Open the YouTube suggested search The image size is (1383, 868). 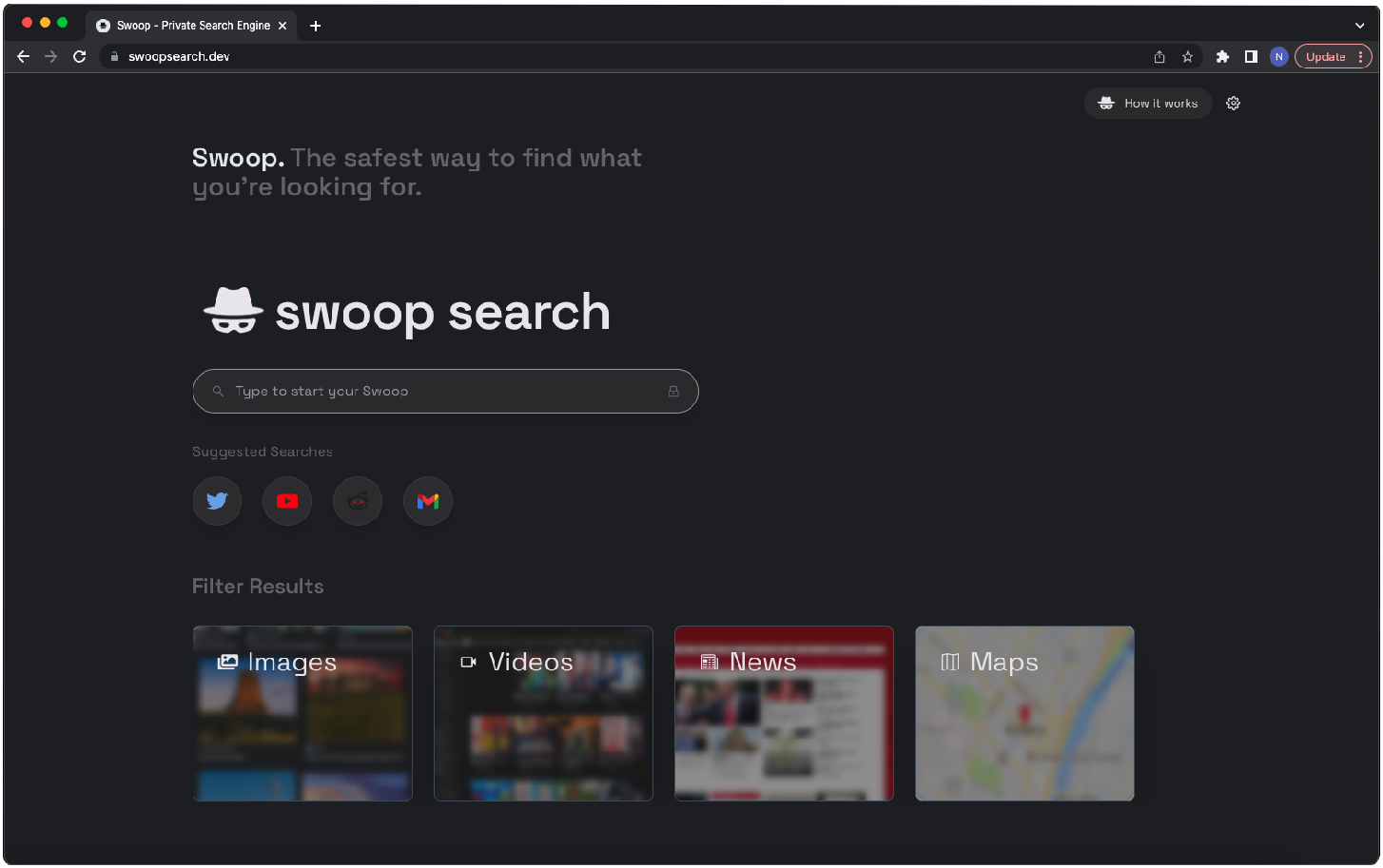click(287, 501)
